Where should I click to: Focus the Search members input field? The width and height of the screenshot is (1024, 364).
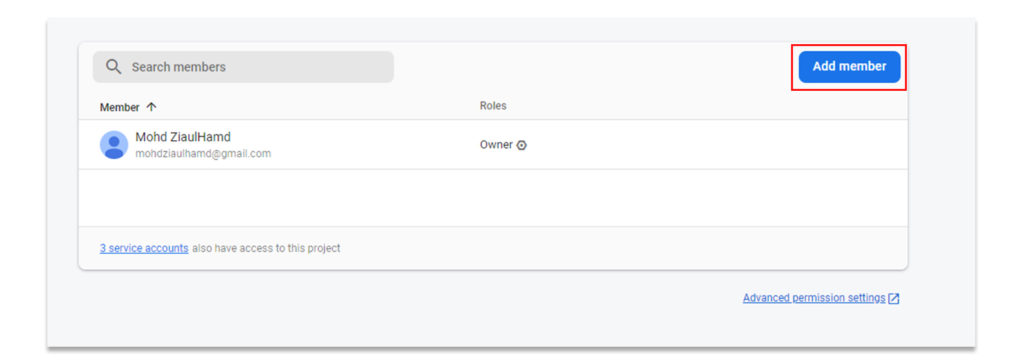(x=243, y=67)
